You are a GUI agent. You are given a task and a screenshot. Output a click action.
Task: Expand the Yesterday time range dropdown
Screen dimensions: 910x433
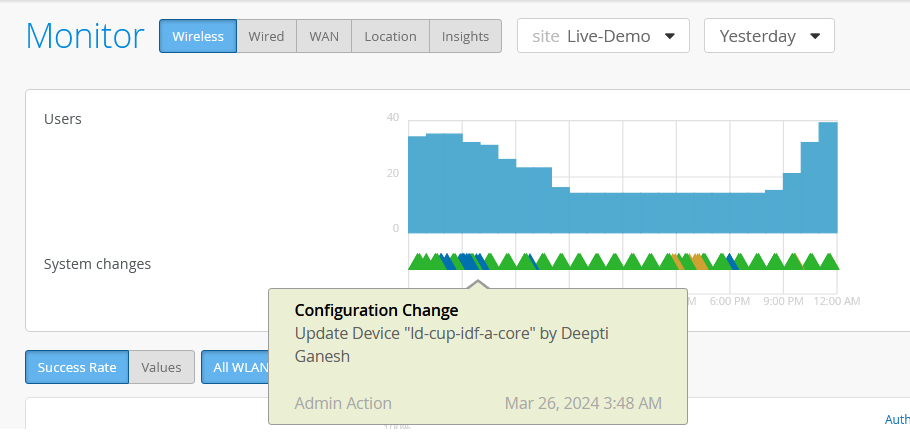click(x=769, y=37)
